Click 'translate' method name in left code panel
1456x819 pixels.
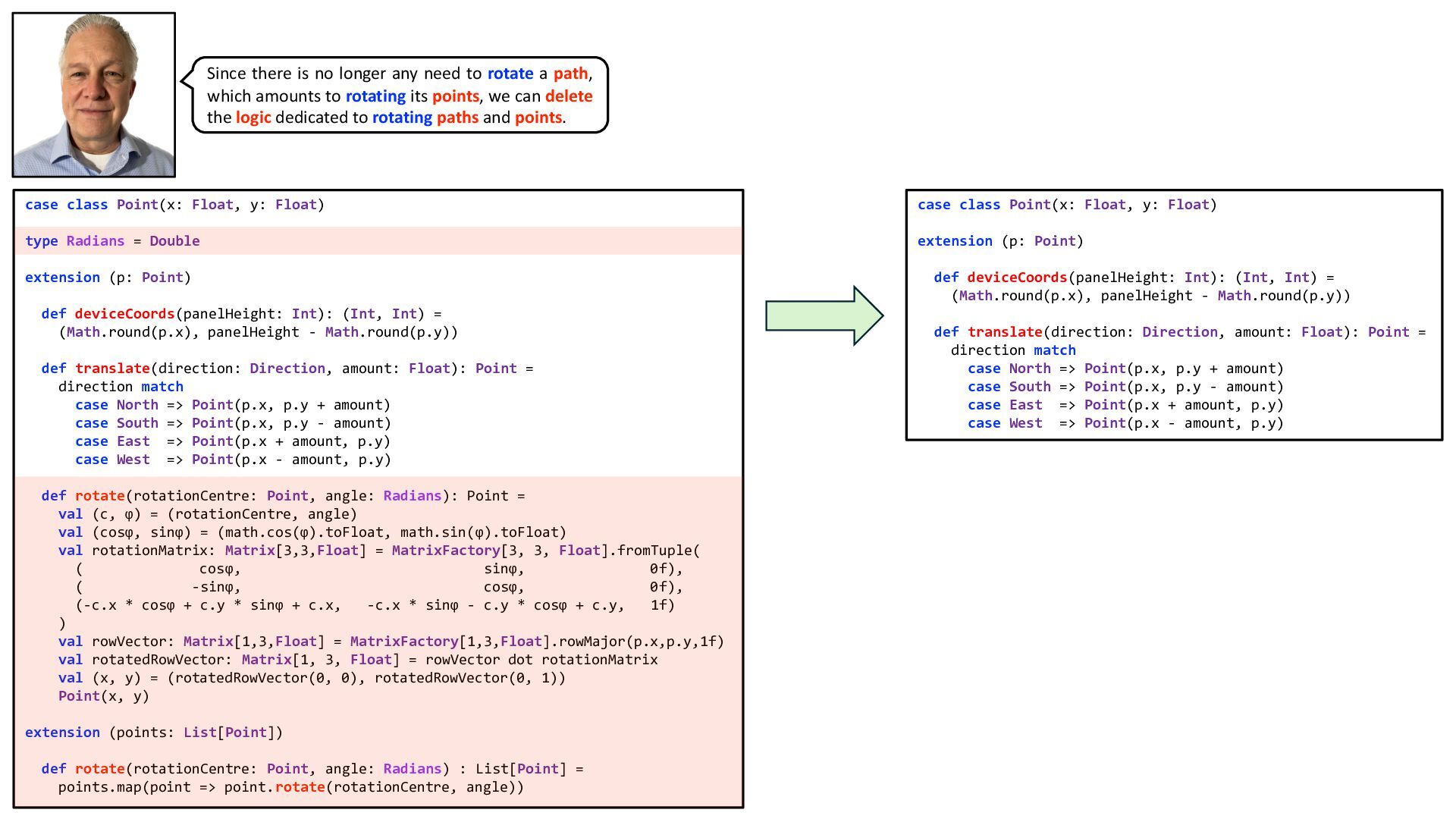tap(112, 369)
